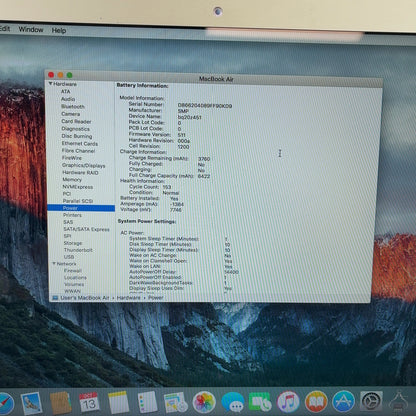Select Storage in the sidebar
Viewport: 416px width, 416px height.
(73, 243)
